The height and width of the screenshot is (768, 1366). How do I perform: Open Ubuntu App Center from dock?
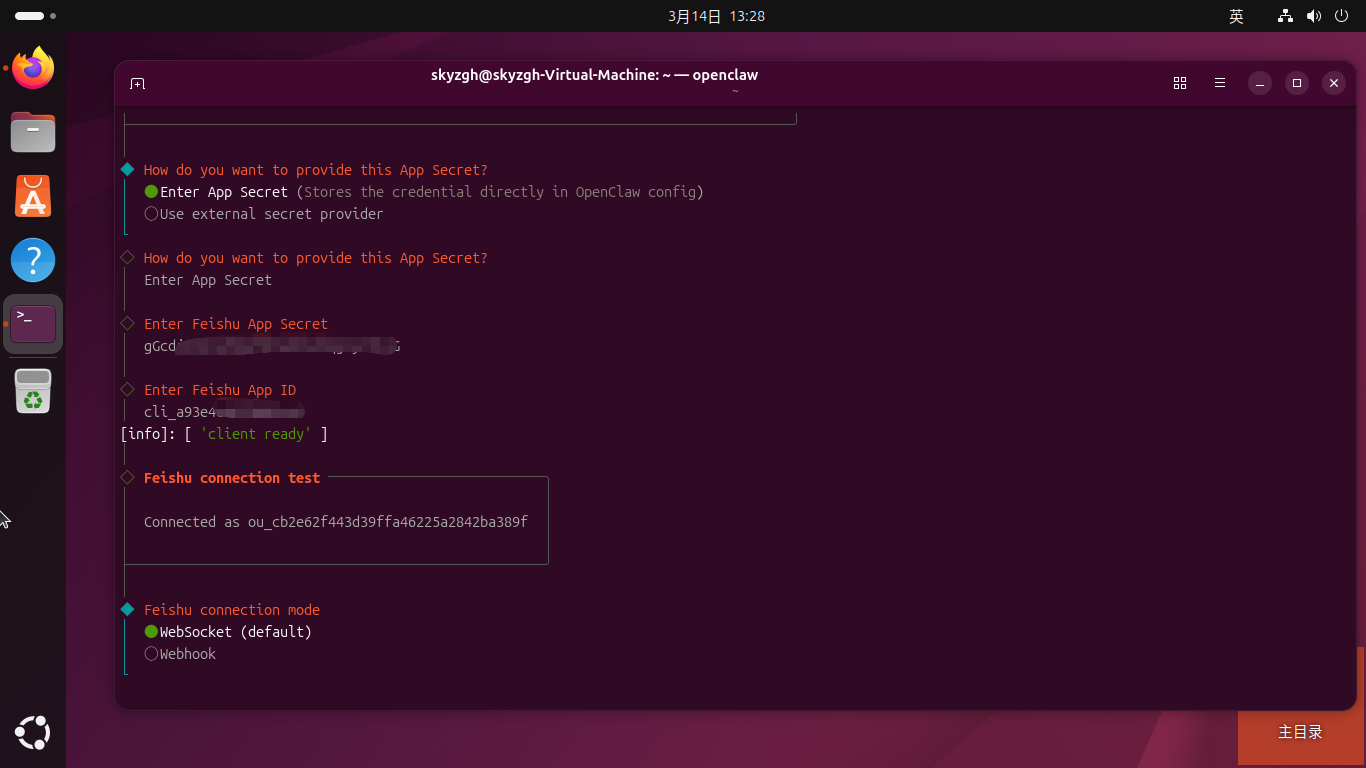(33, 196)
